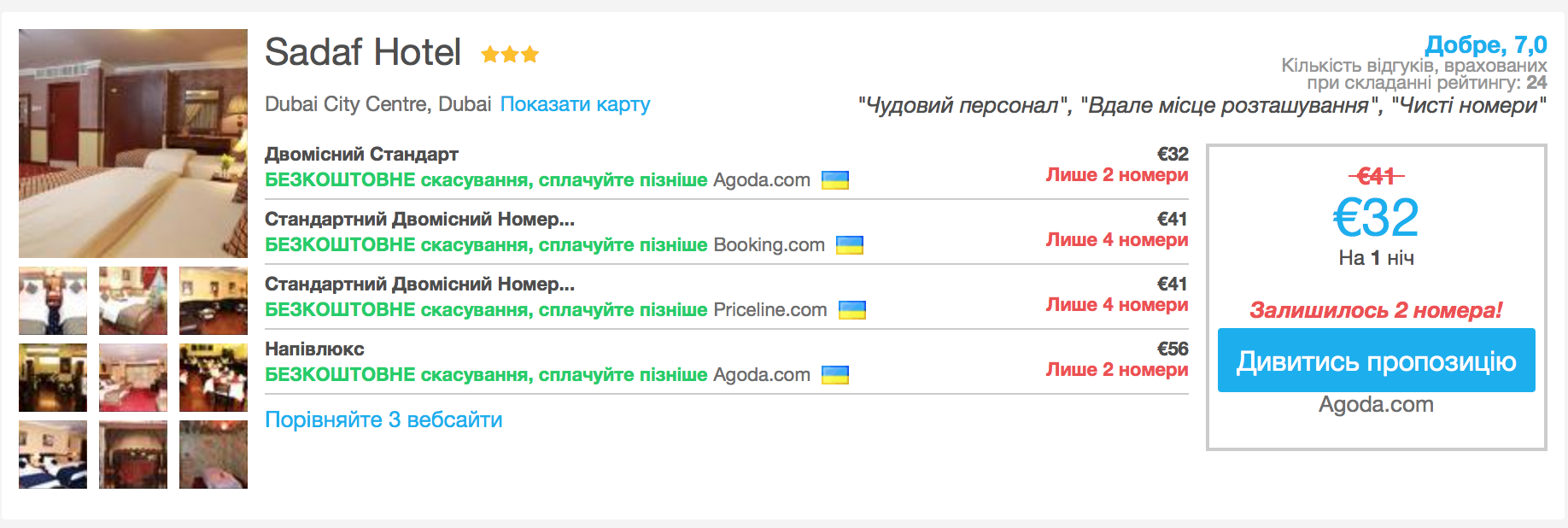Open the main Sadaf Hotel room photo
Image resolution: width=1568 pixels, height=528 pixels.
133,144
